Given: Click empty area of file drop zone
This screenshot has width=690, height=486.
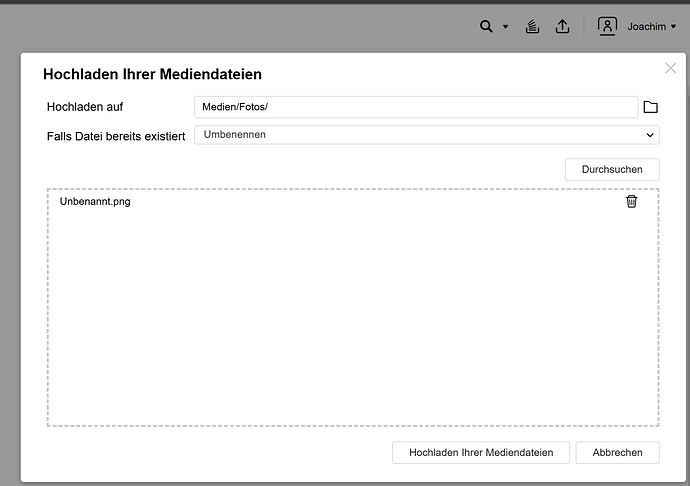Looking at the screenshot, I should (352, 320).
